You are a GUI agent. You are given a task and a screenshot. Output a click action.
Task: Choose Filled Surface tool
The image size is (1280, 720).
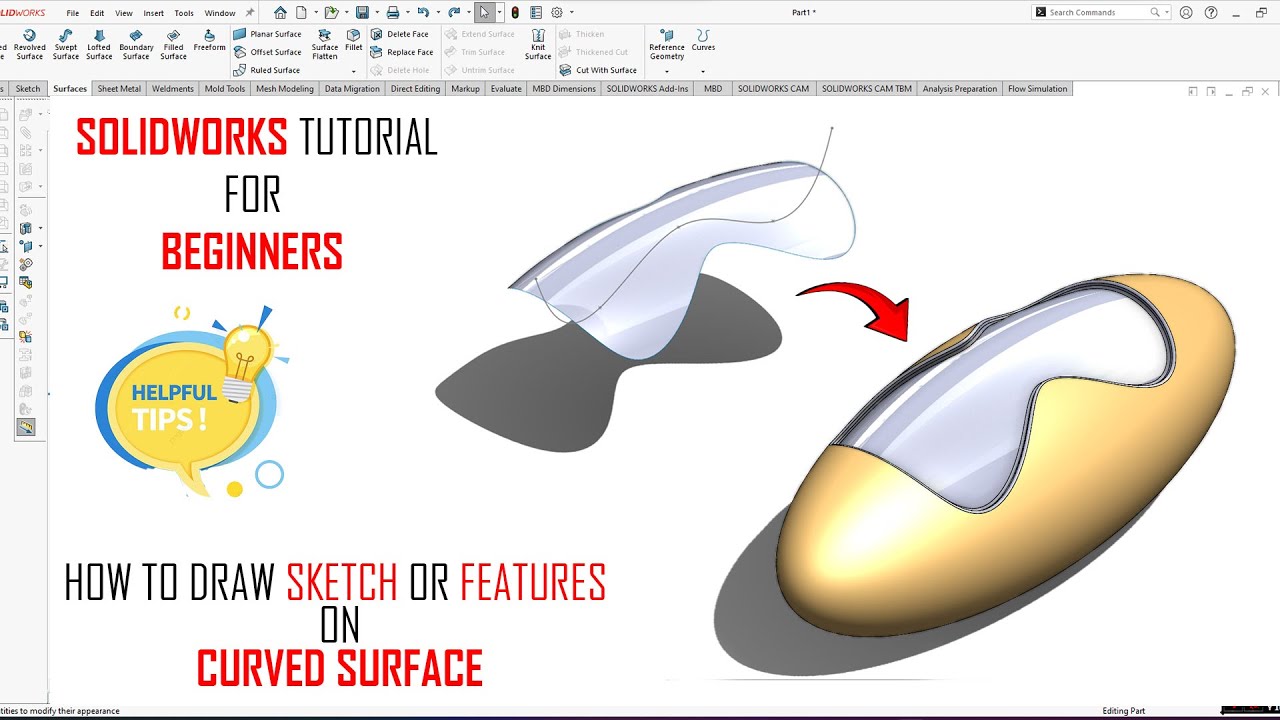[x=174, y=46]
